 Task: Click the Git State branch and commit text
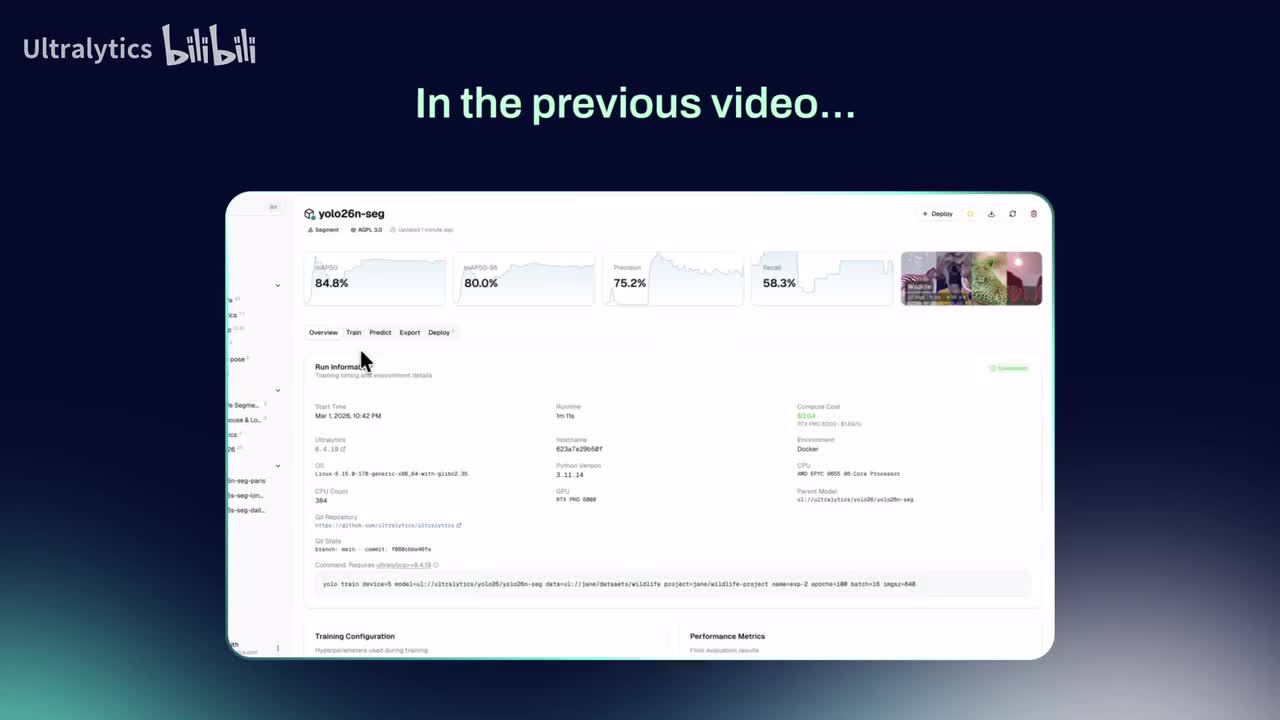(373, 549)
